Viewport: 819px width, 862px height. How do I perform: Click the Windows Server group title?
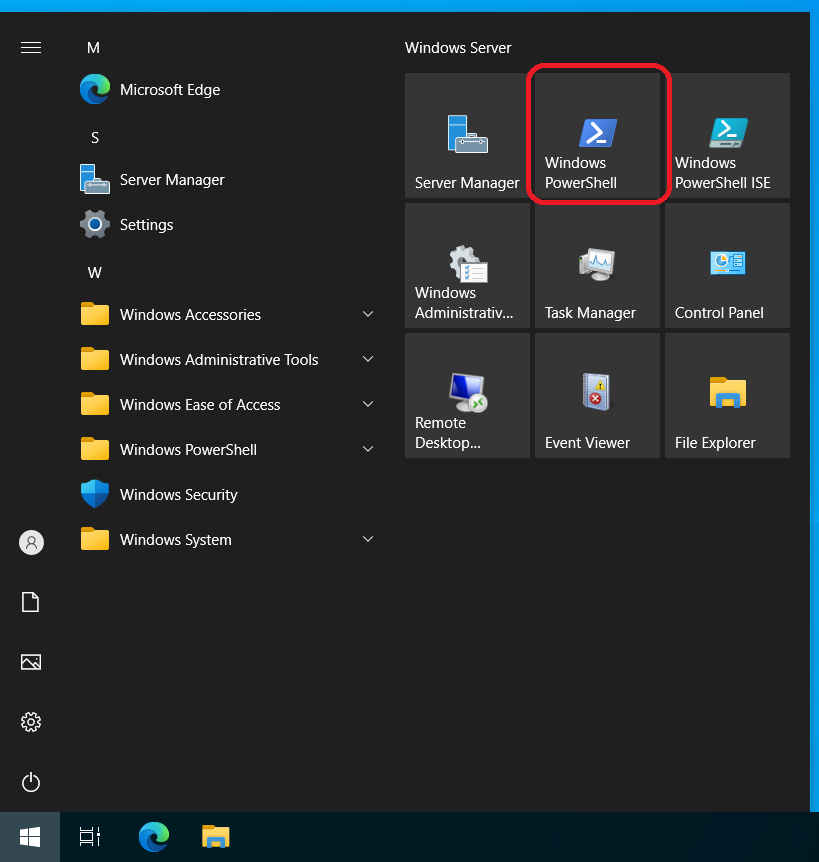pos(458,48)
